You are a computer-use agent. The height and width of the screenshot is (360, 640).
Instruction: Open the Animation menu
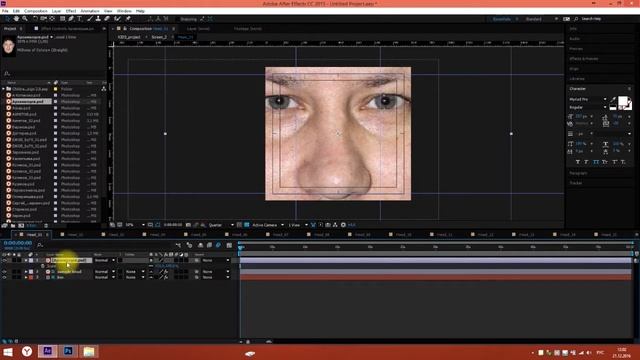[x=90, y=11]
